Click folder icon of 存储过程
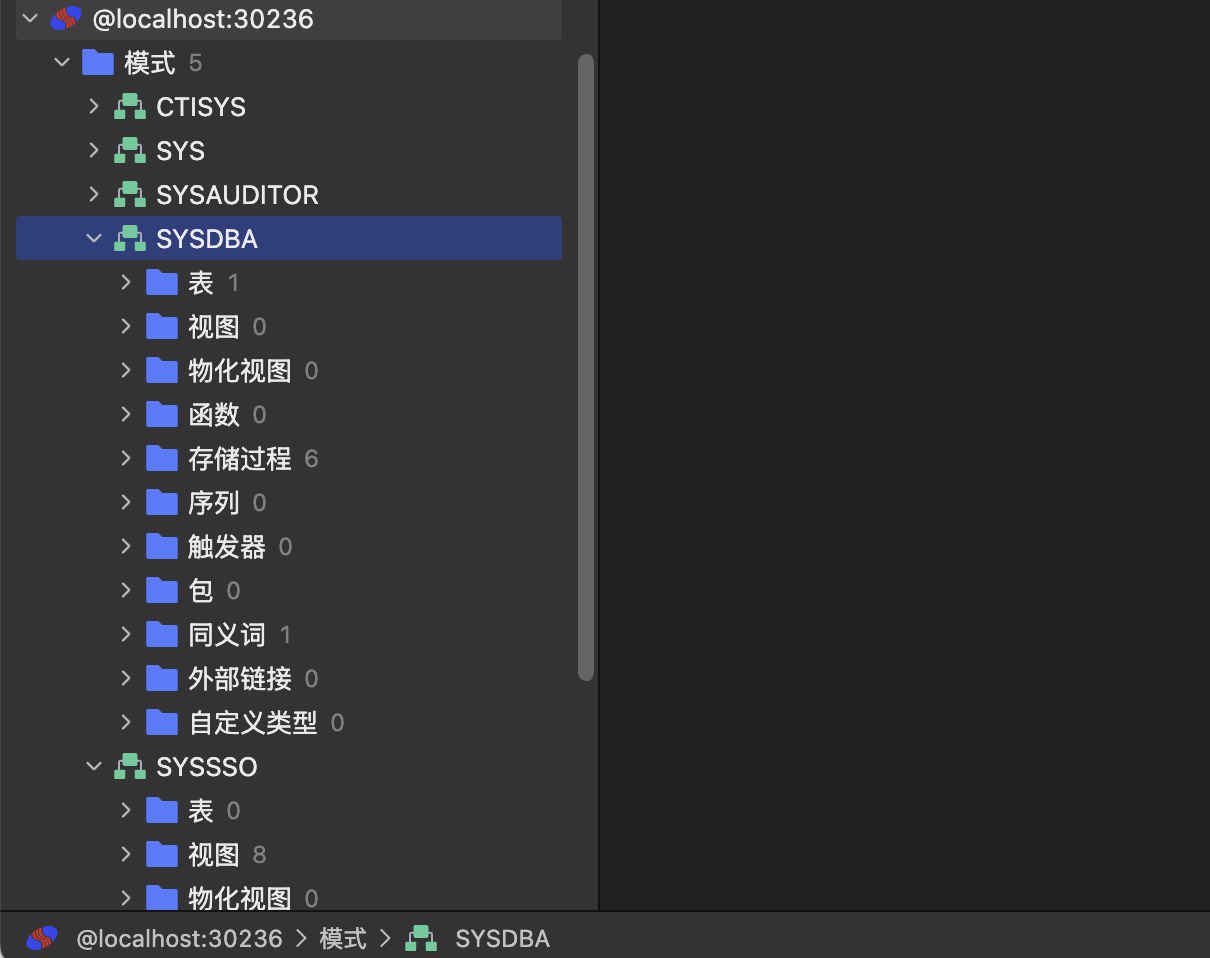Image resolution: width=1210 pixels, height=958 pixels. [162, 459]
